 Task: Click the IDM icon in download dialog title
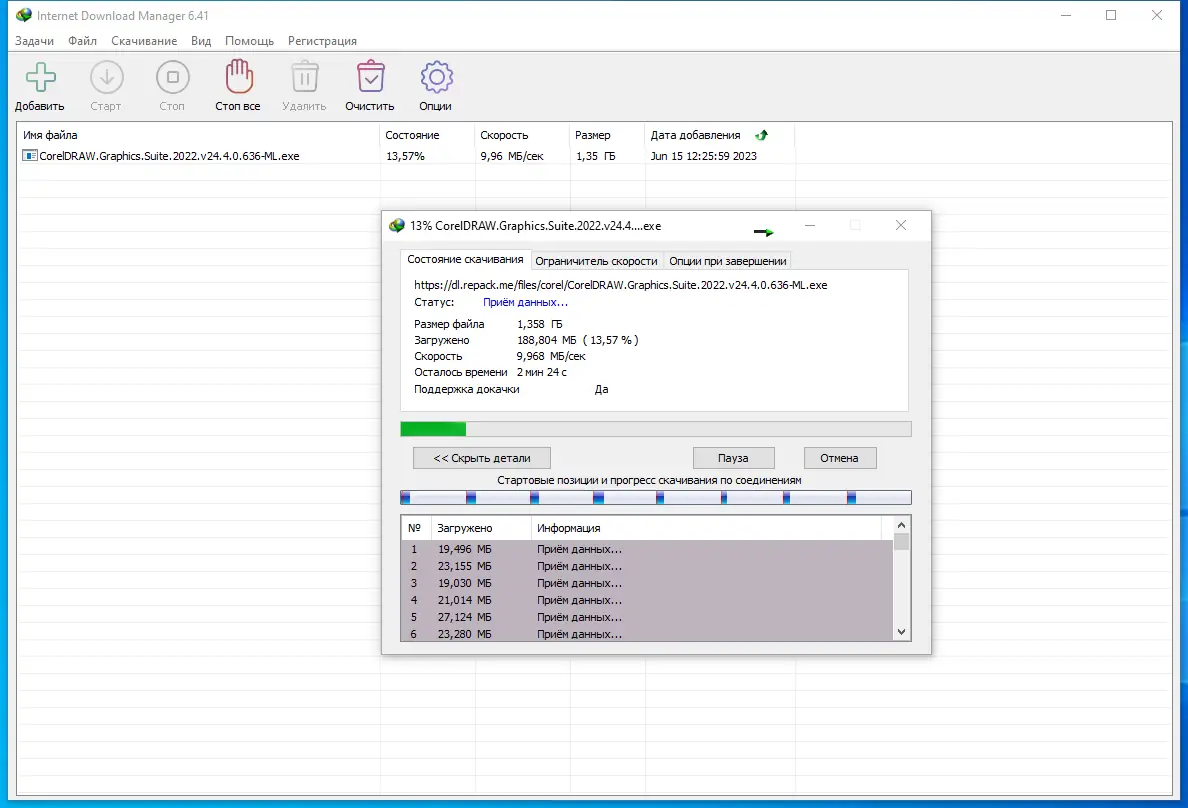pyautogui.click(x=396, y=226)
